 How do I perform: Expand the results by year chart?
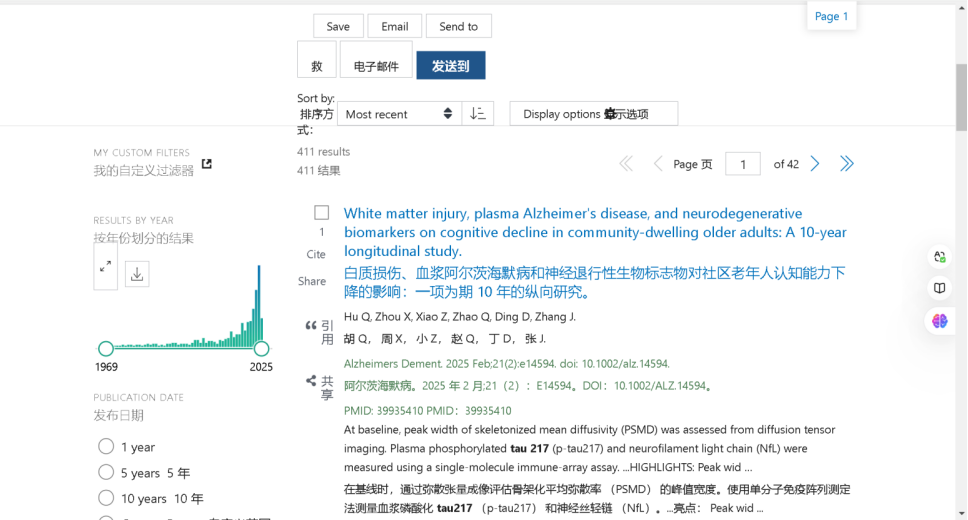(105, 267)
